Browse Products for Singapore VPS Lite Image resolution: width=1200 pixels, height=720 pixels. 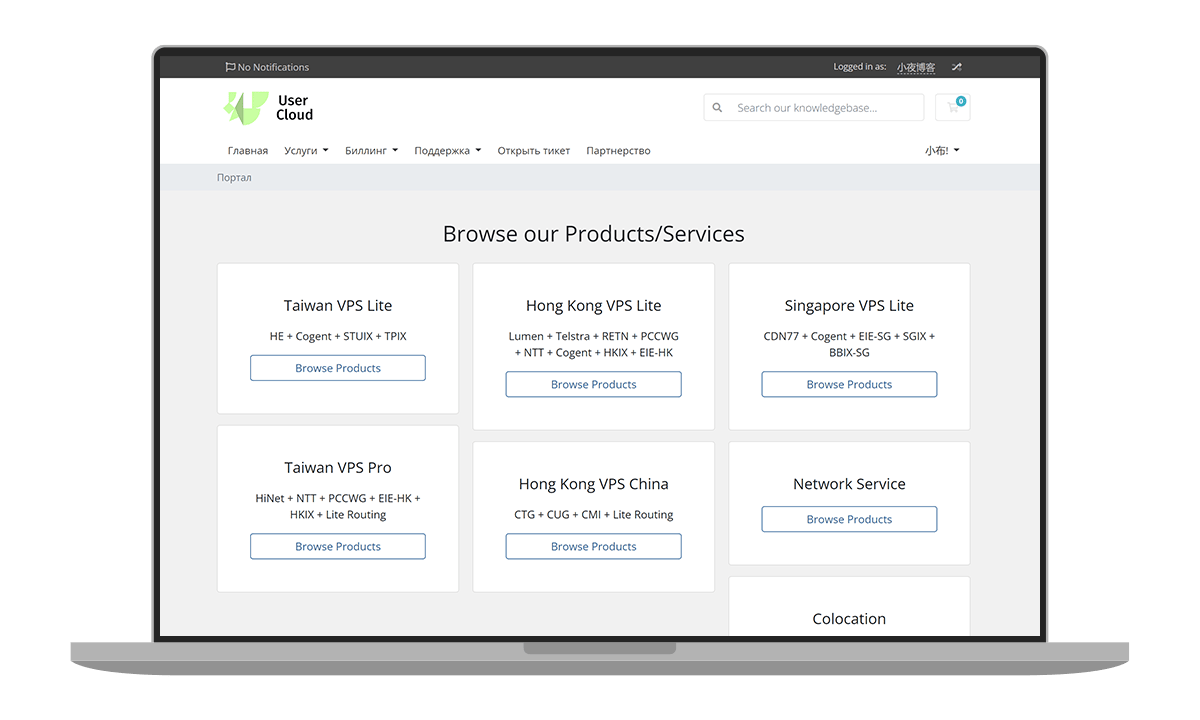point(849,384)
